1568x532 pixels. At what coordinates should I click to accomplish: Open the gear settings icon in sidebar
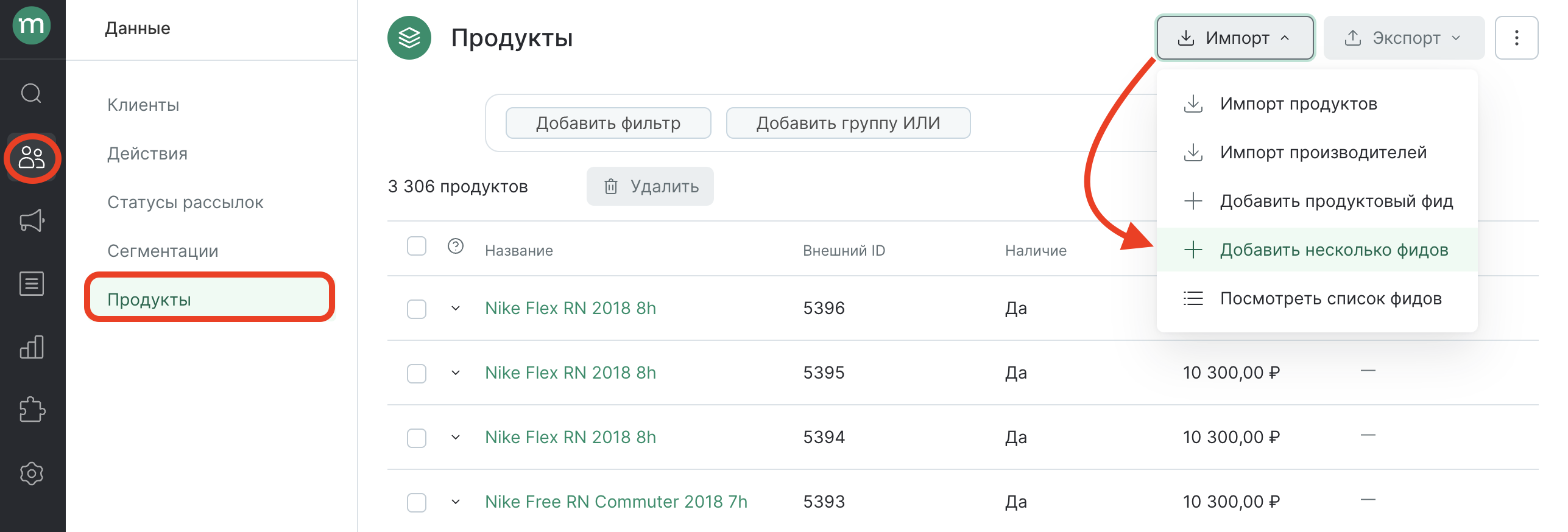click(x=32, y=473)
